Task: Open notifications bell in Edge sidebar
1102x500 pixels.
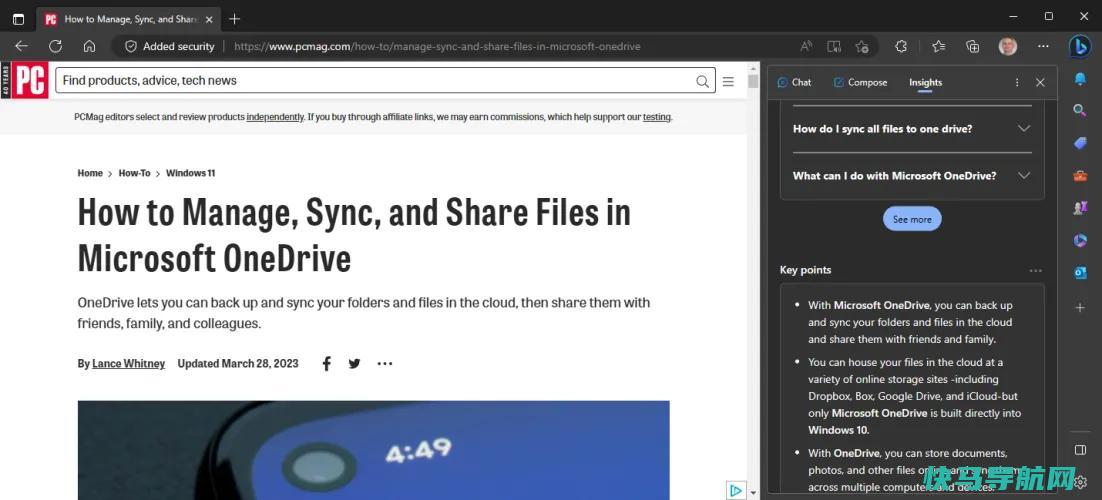Action: pyautogui.click(x=1080, y=79)
